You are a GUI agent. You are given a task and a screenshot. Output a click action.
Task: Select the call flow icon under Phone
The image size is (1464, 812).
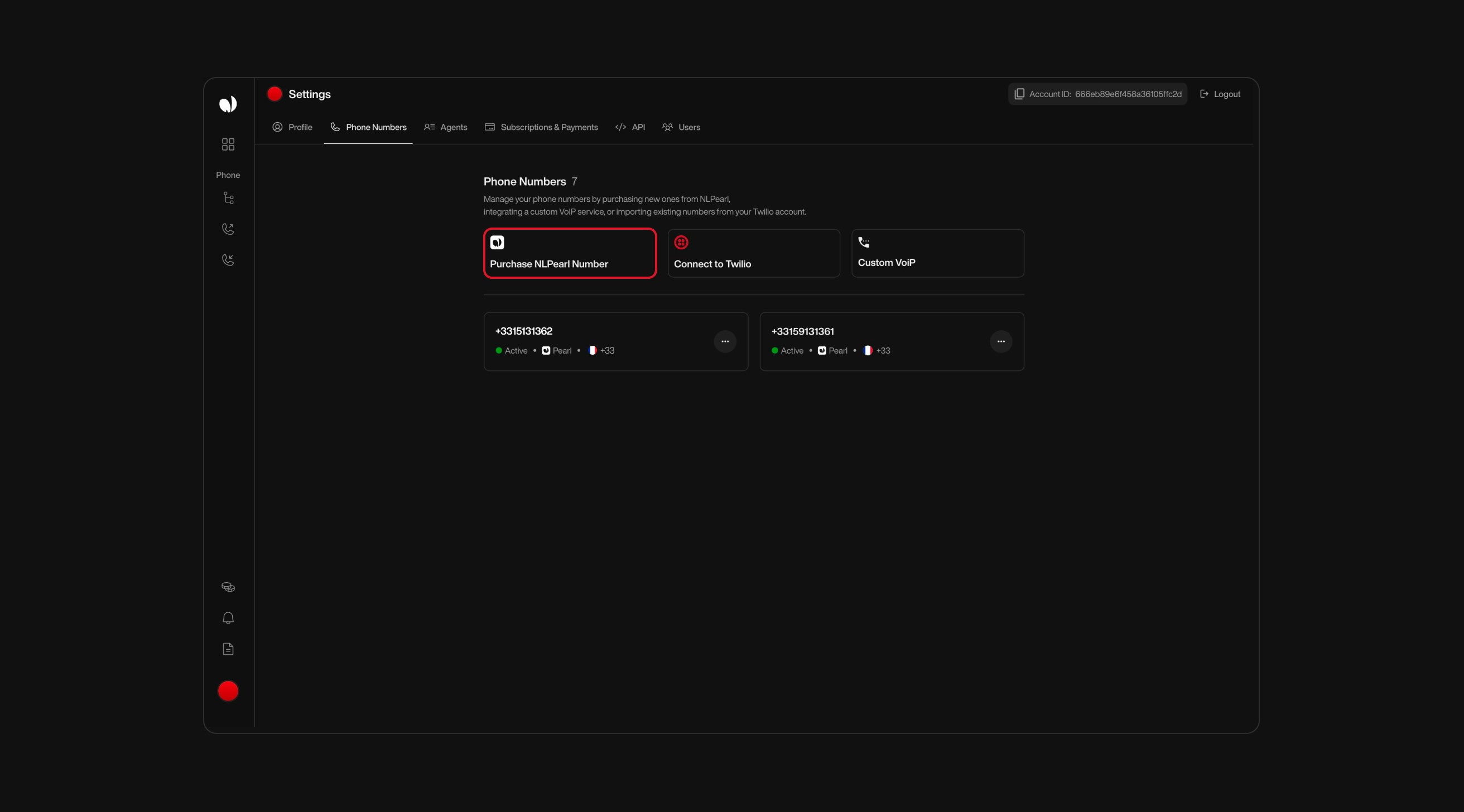tap(228, 198)
